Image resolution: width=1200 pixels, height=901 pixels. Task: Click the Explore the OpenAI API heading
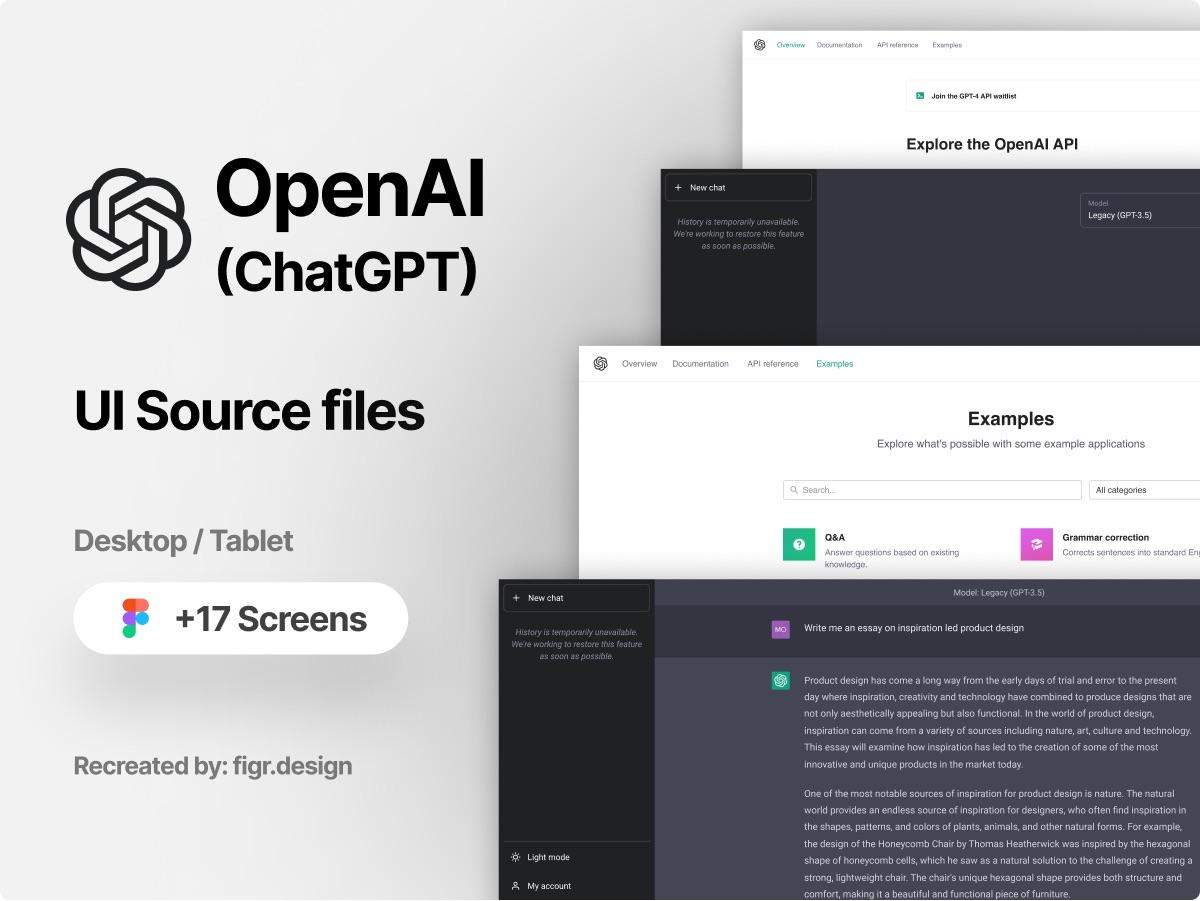coord(992,144)
